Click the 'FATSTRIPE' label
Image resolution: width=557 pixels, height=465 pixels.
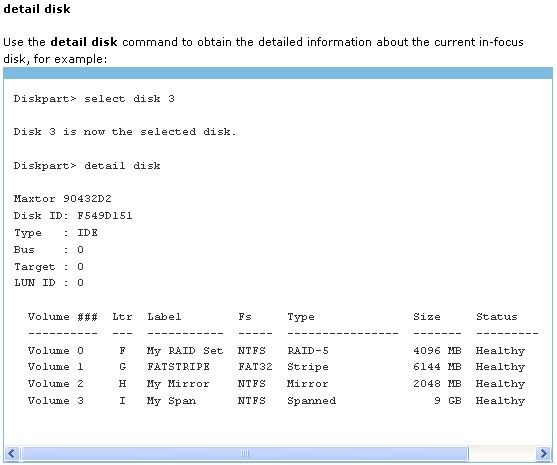pyautogui.click(x=178, y=367)
